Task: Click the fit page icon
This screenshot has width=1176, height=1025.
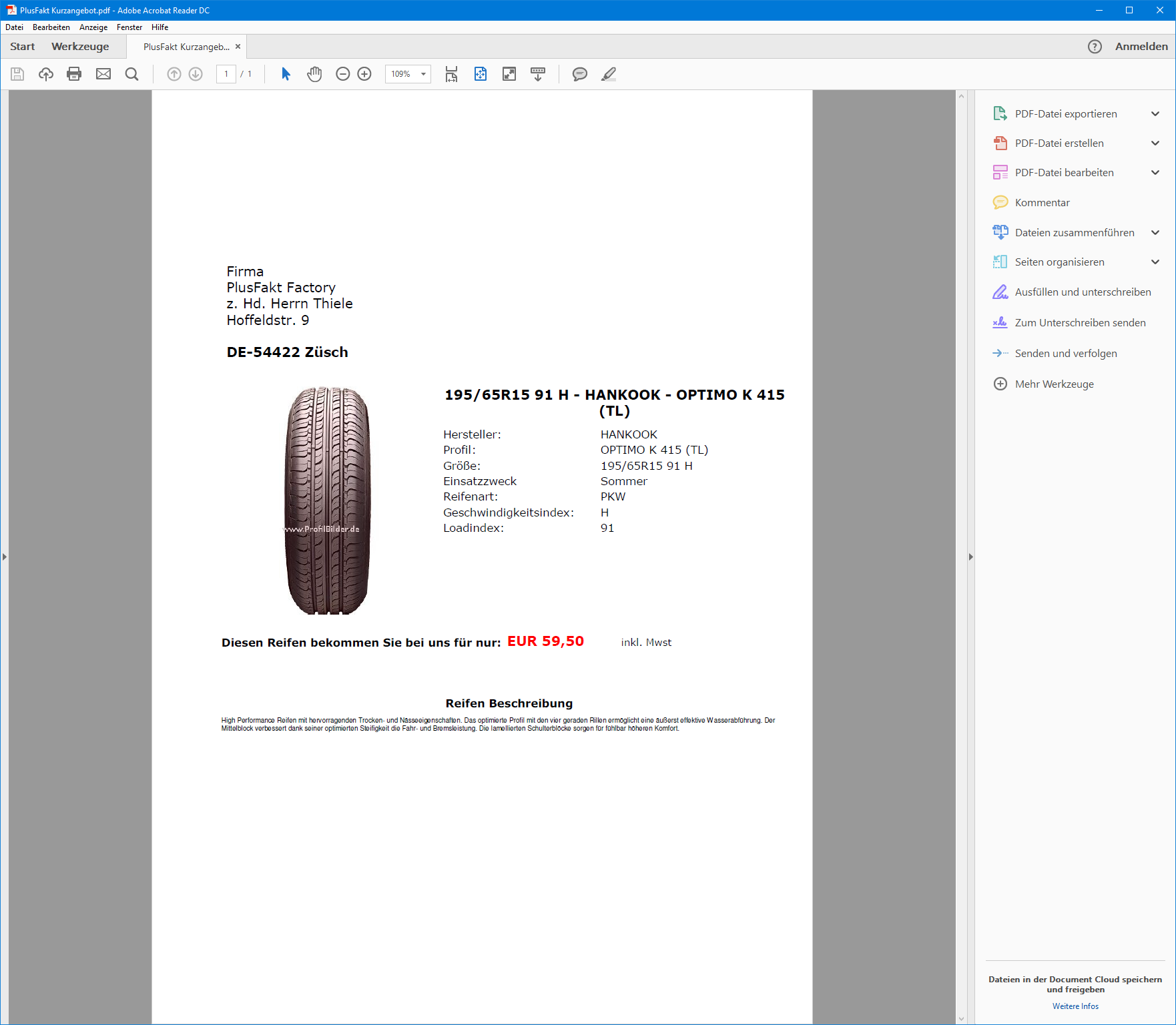Action: coord(481,74)
